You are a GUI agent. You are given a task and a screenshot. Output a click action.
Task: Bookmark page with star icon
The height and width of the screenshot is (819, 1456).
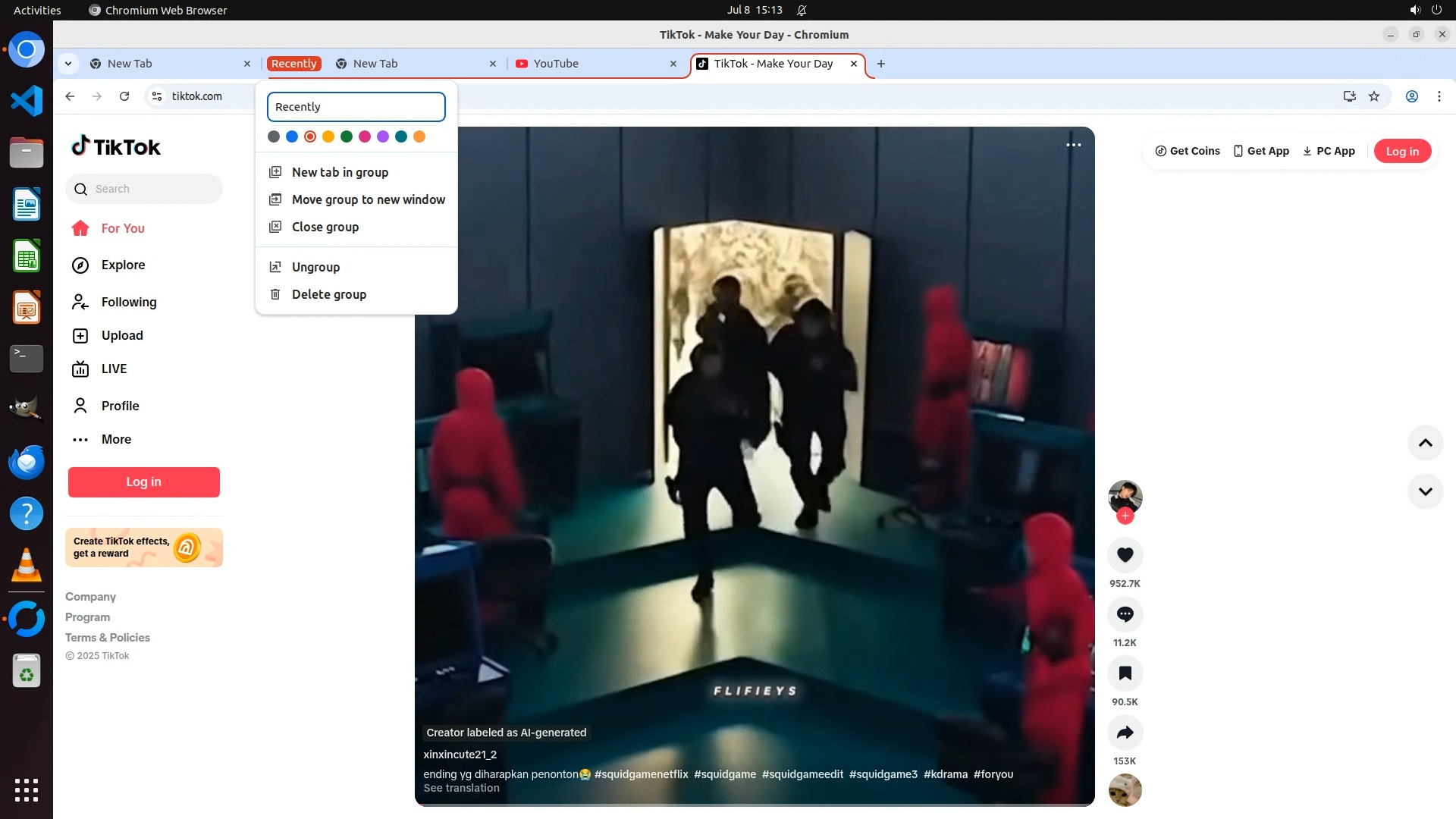click(1373, 96)
